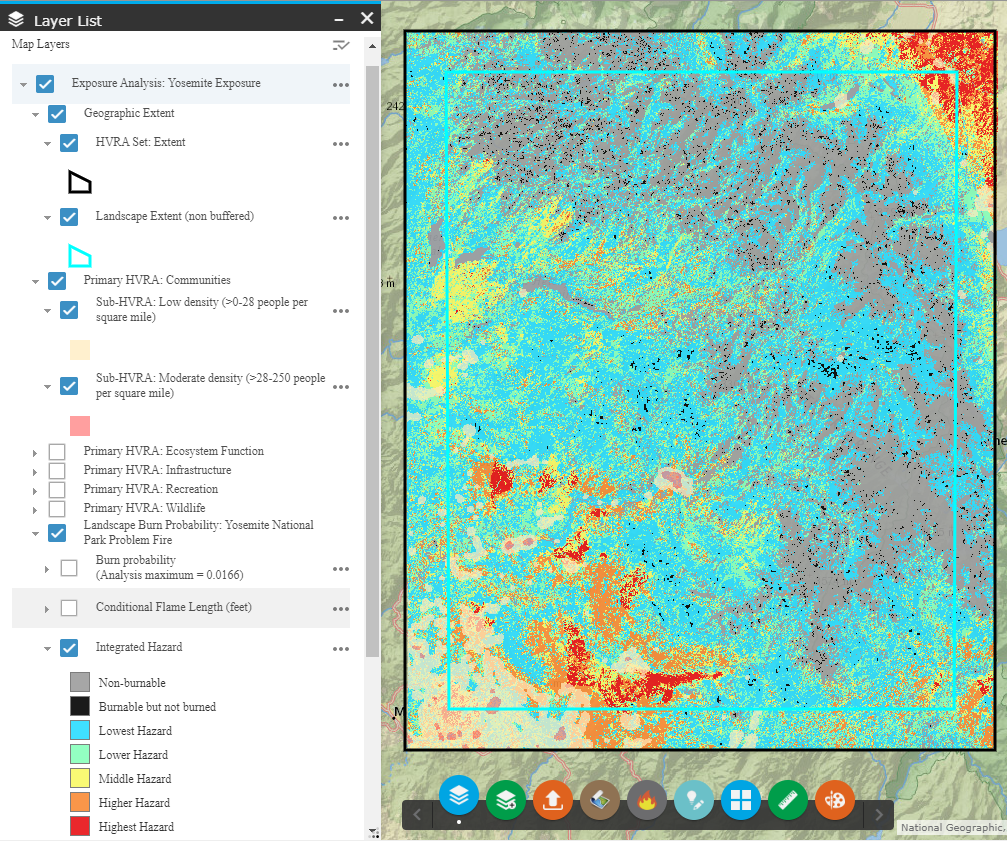1007x841 pixels.
Task: Open the orange upload widget
Action: tap(553, 799)
